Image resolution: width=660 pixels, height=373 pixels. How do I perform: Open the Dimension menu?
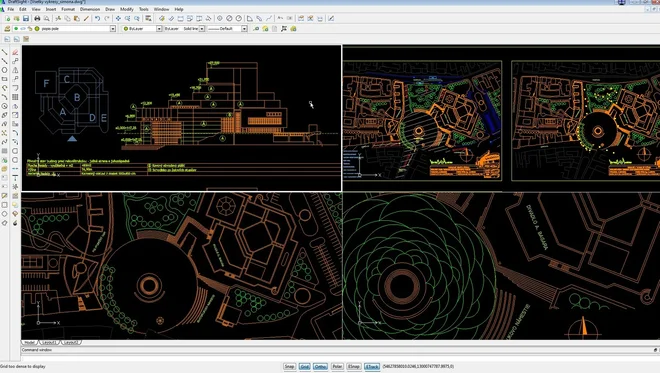tap(90, 9)
